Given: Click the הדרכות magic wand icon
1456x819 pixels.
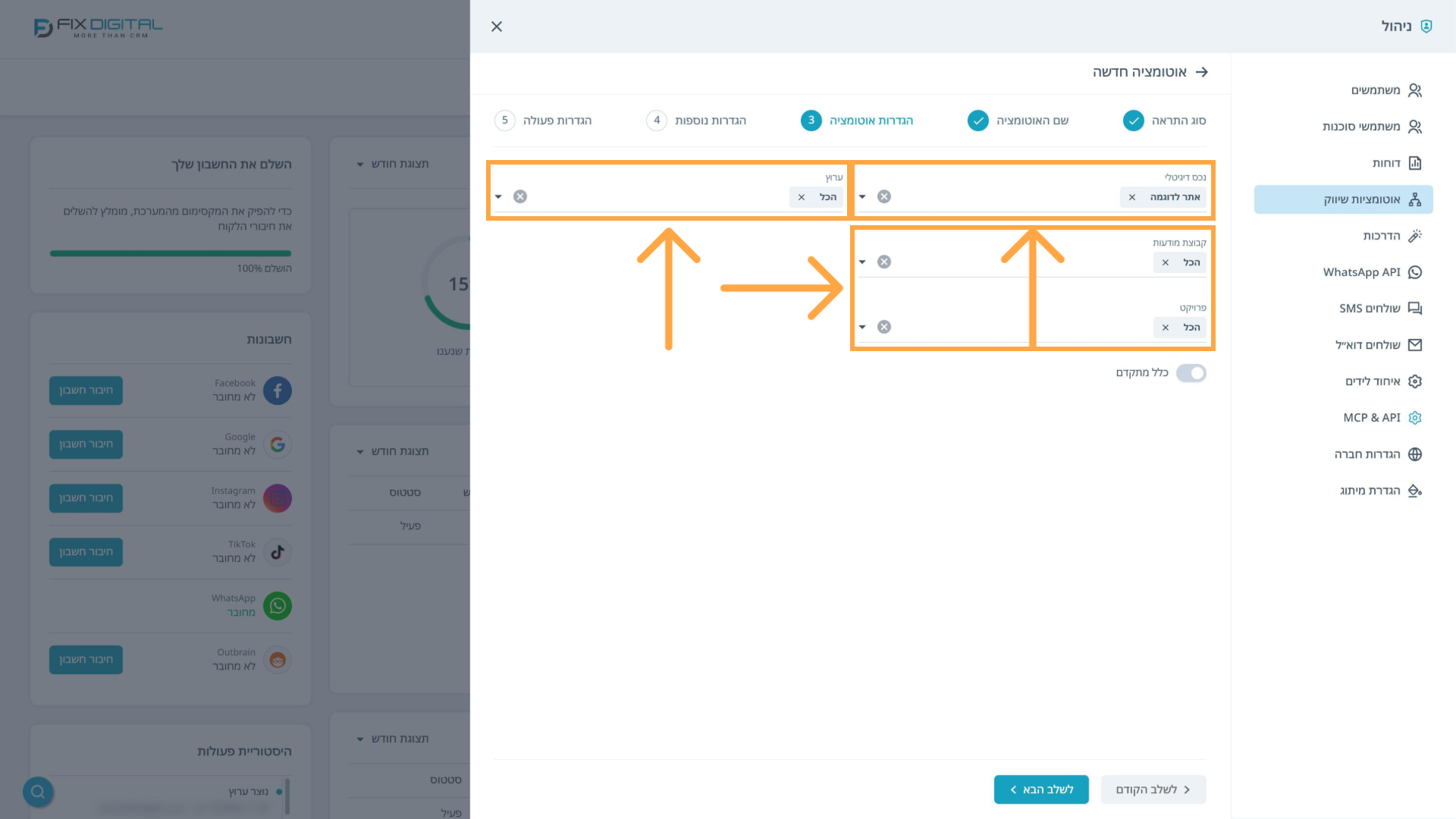Looking at the screenshot, I should click(x=1415, y=236).
